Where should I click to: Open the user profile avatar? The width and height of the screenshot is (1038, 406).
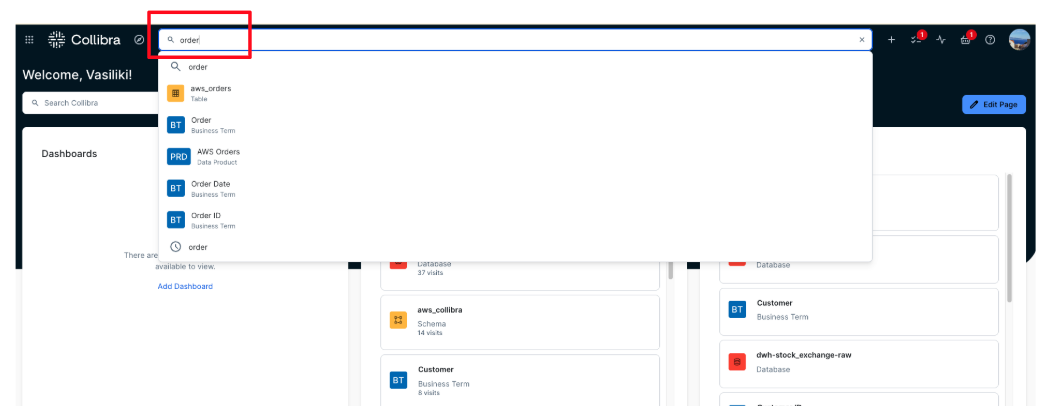pos(1019,39)
